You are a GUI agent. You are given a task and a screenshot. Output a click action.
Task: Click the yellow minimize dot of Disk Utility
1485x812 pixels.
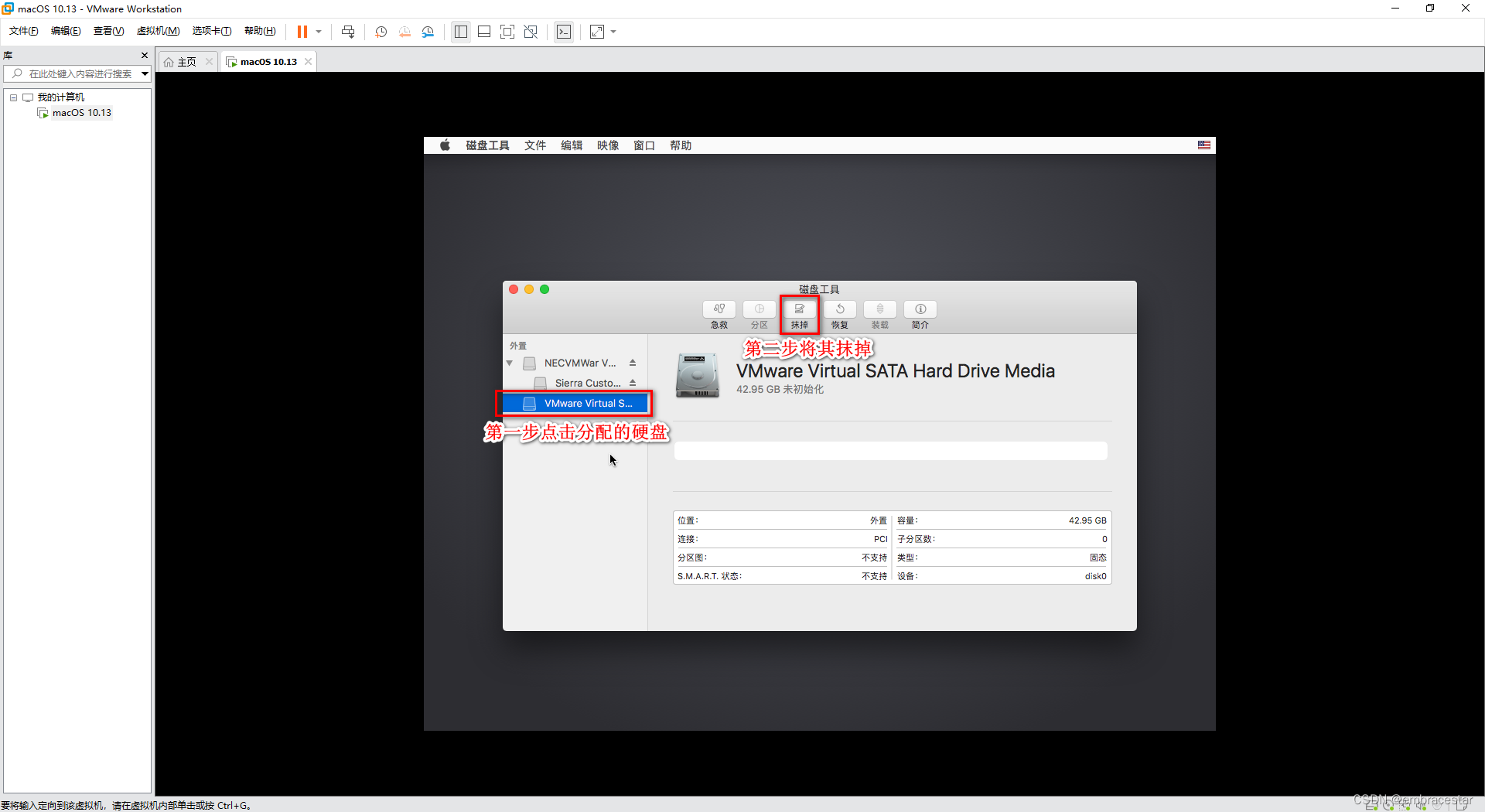pos(529,289)
